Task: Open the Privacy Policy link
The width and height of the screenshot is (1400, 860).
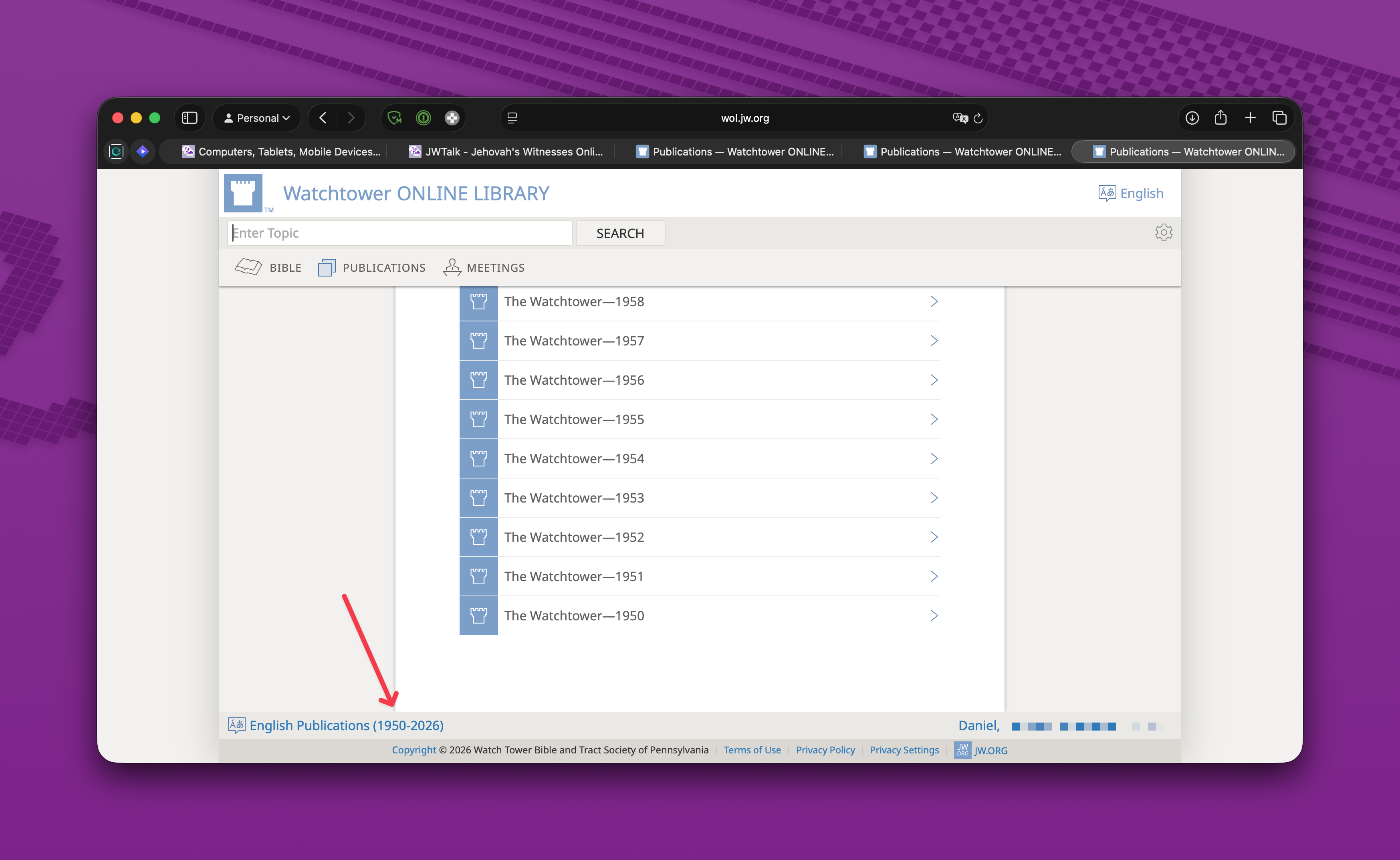Action: [x=825, y=750]
